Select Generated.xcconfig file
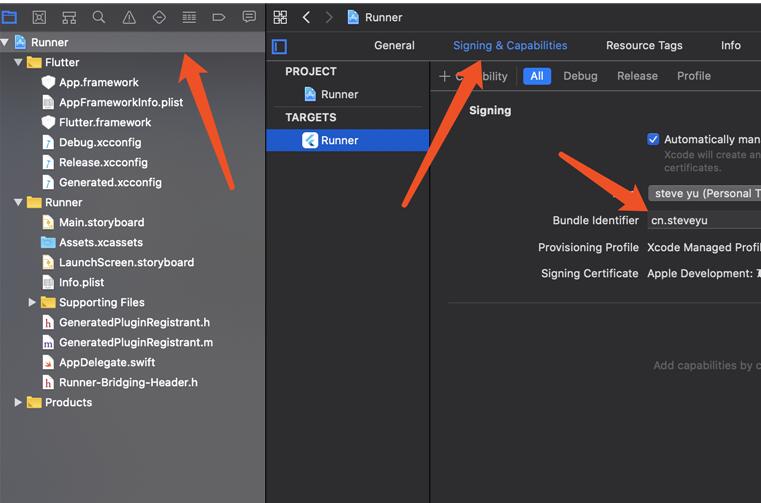 110,182
